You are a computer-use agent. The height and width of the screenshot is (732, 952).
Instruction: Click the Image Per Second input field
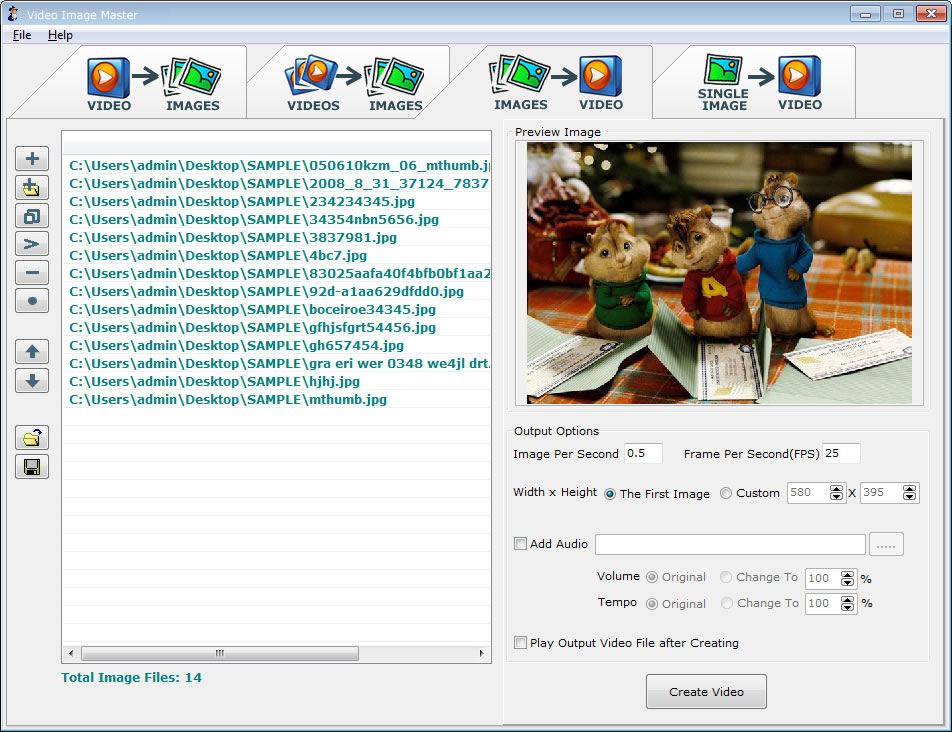[643, 453]
